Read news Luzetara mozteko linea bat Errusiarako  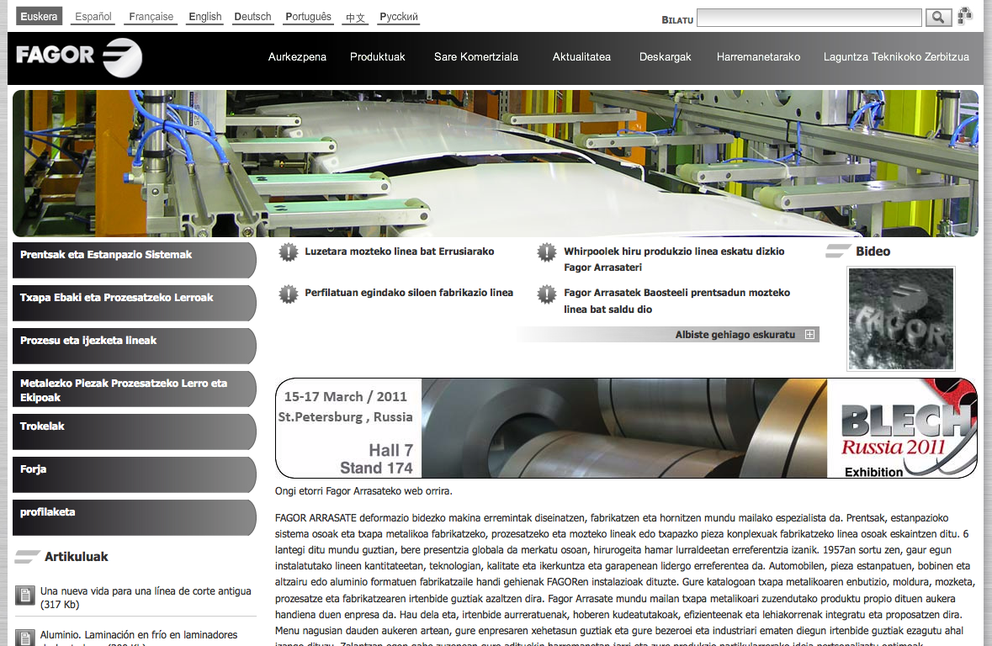pyautogui.click(x=399, y=251)
